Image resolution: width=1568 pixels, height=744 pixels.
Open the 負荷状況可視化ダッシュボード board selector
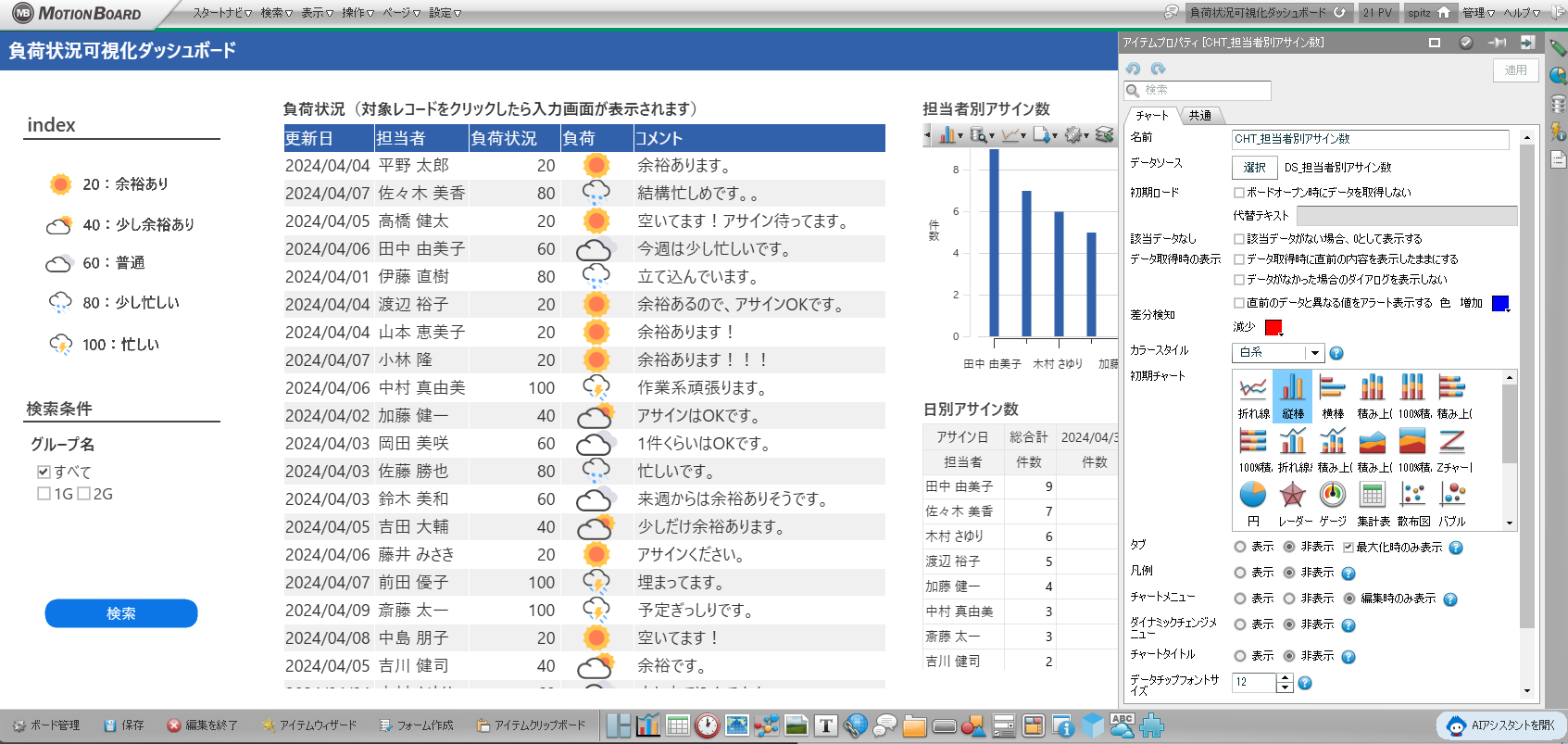click(x=1268, y=12)
